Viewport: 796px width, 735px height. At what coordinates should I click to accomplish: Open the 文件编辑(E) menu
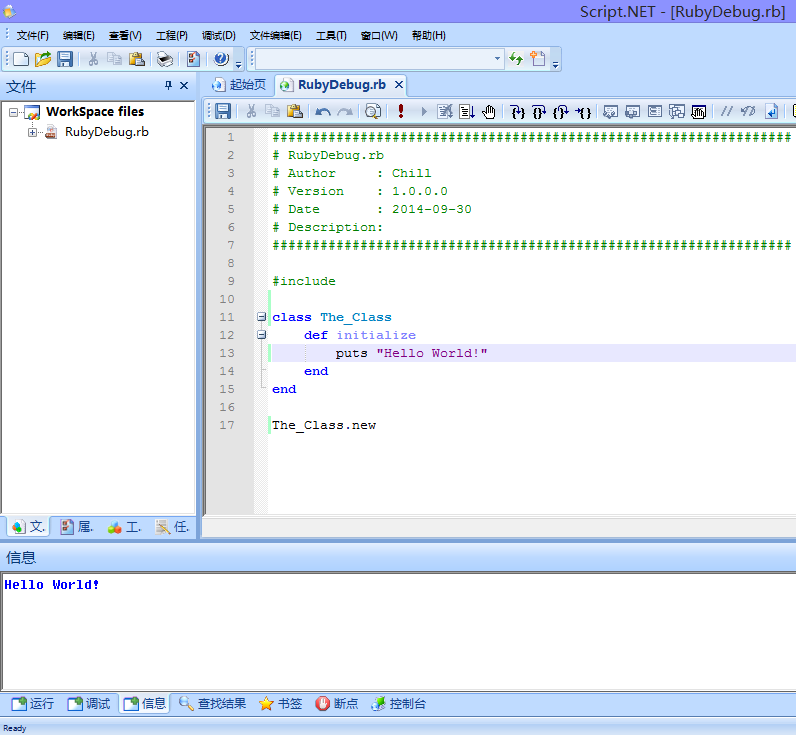tap(276, 36)
